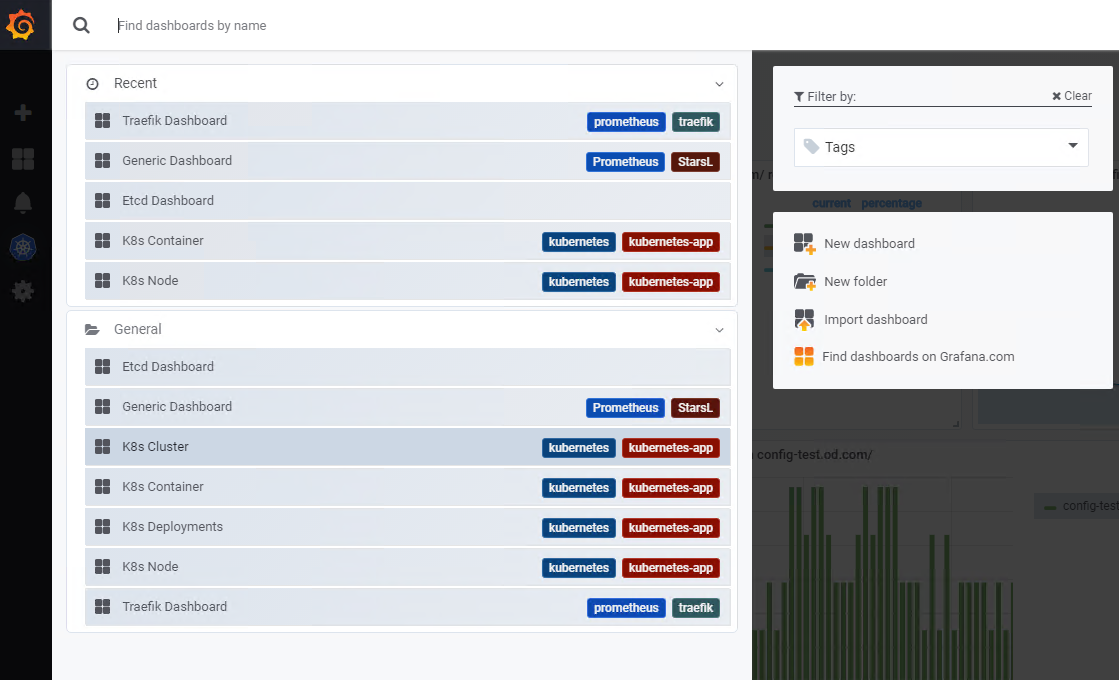Clear the applied filters
The height and width of the screenshot is (680, 1119).
point(1072,96)
